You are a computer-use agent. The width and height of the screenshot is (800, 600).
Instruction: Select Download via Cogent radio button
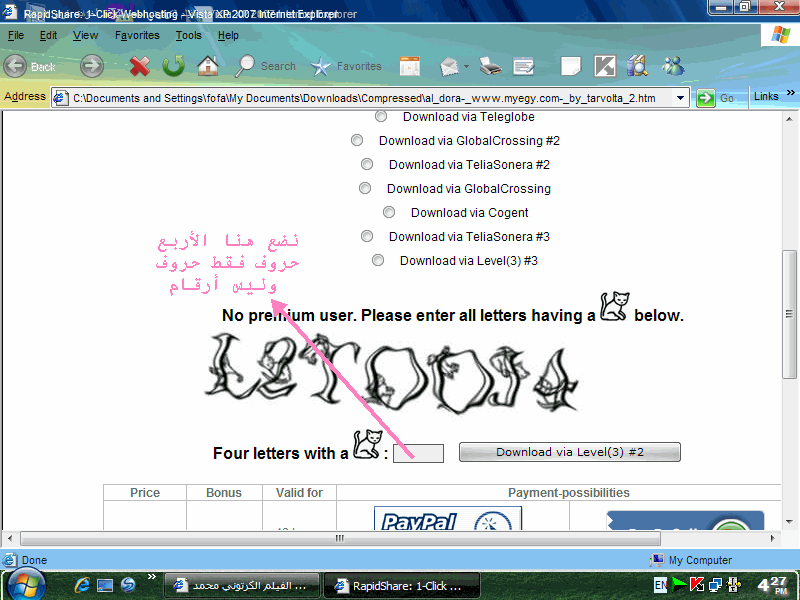coord(389,212)
